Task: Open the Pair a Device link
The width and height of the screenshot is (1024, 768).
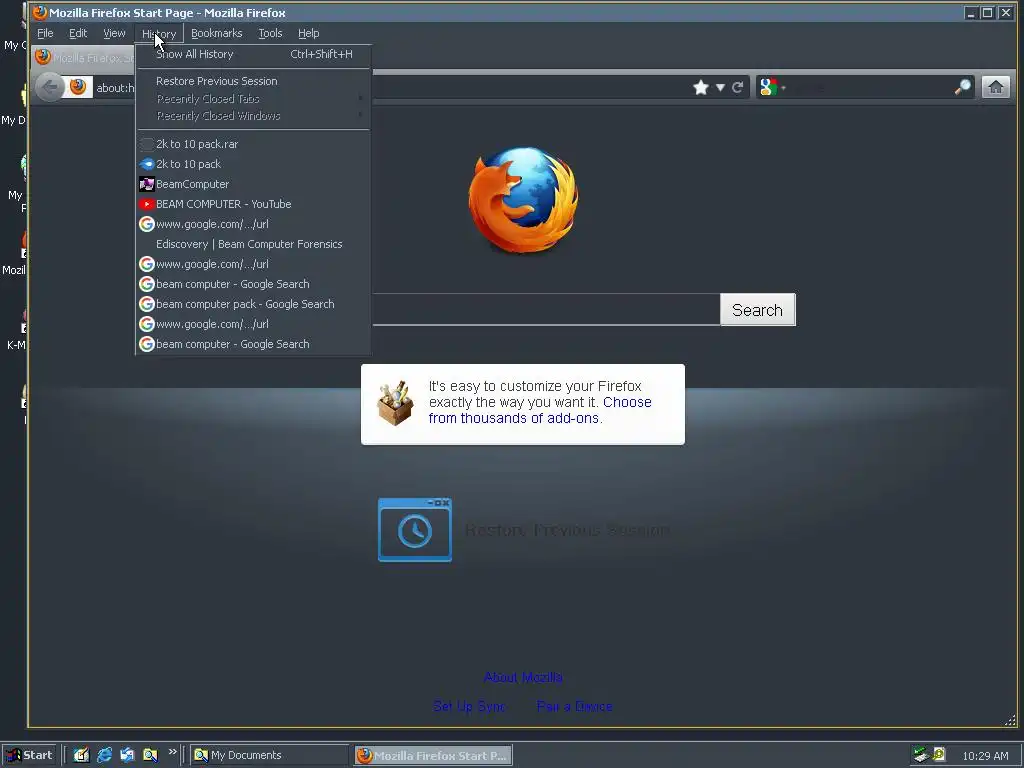Action: (x=575, y=706)
